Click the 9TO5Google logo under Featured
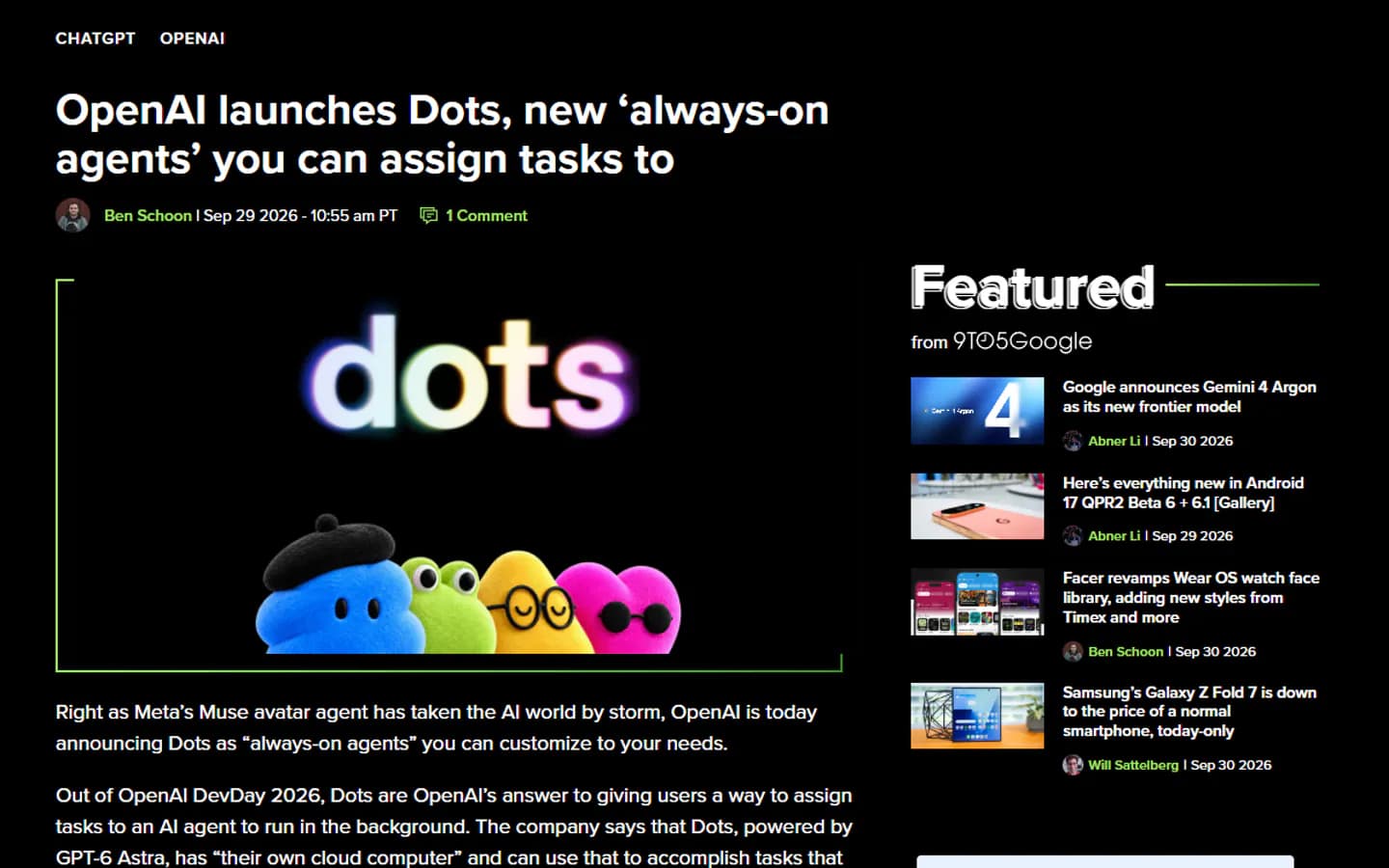The image size is (1389, 868). 1022,341
